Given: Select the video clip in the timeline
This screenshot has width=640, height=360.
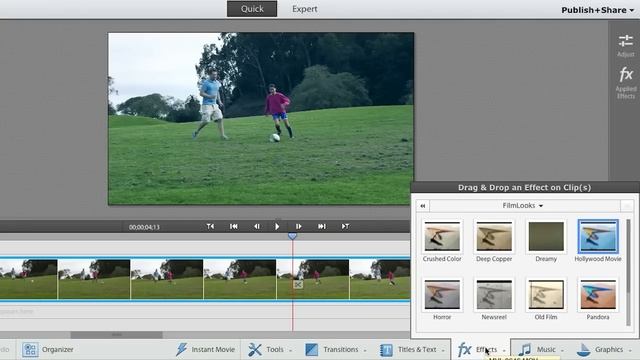Looking at the screenshot, I should [205, 280].
